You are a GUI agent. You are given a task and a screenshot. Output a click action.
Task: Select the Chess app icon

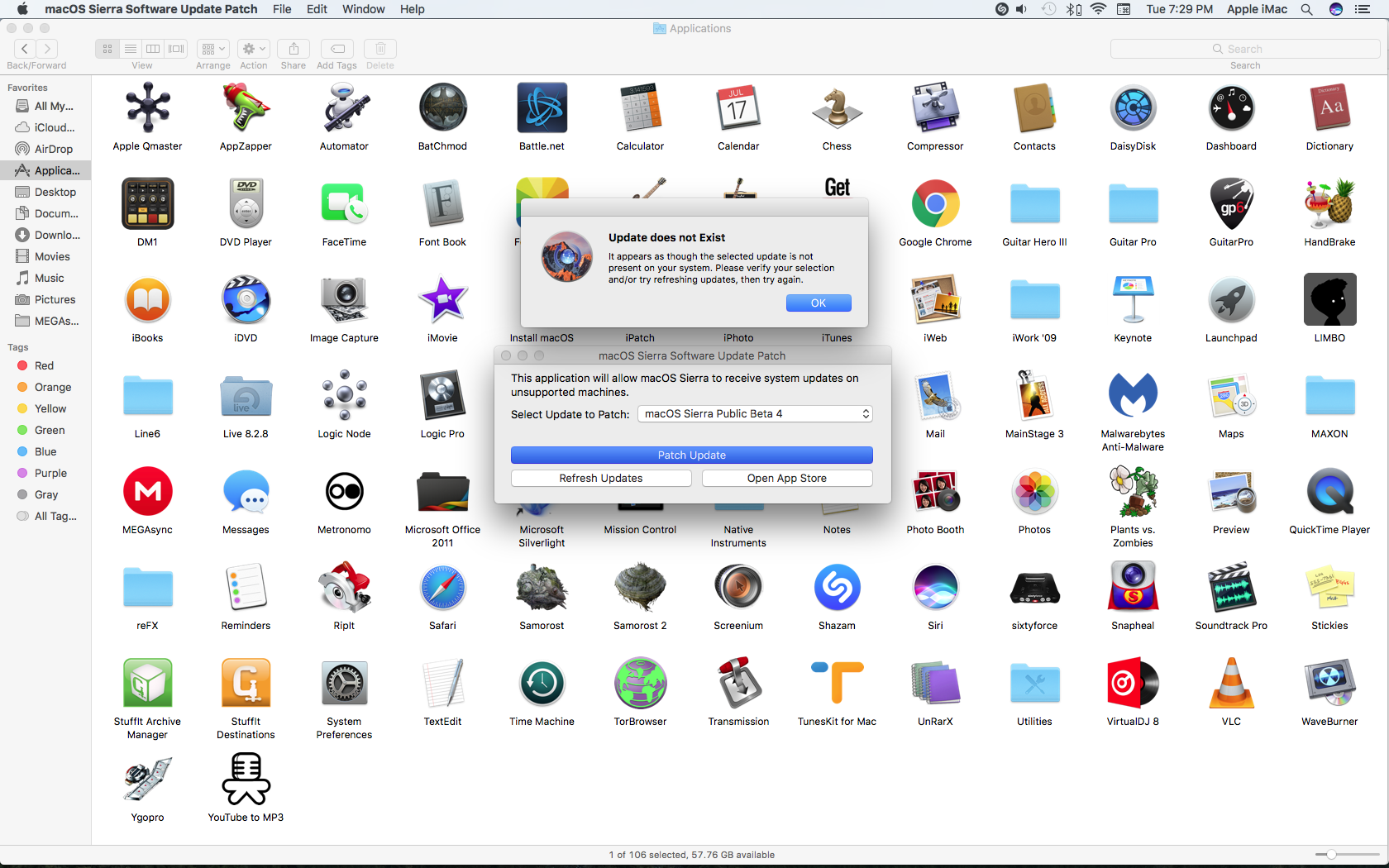837,107
